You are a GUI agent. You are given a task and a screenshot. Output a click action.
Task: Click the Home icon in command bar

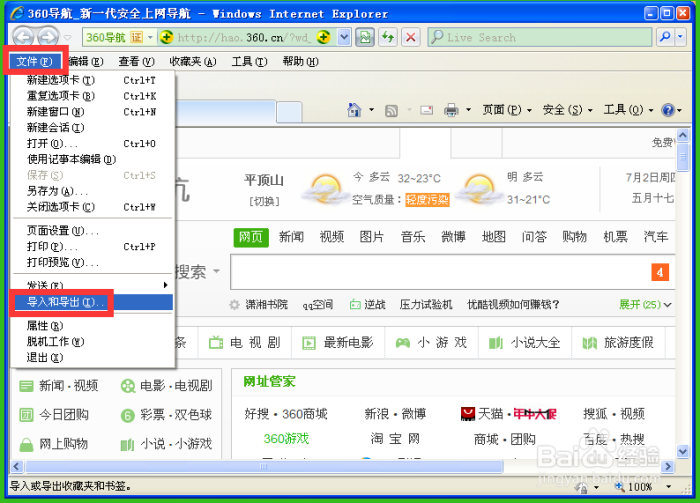click(354, 110)
